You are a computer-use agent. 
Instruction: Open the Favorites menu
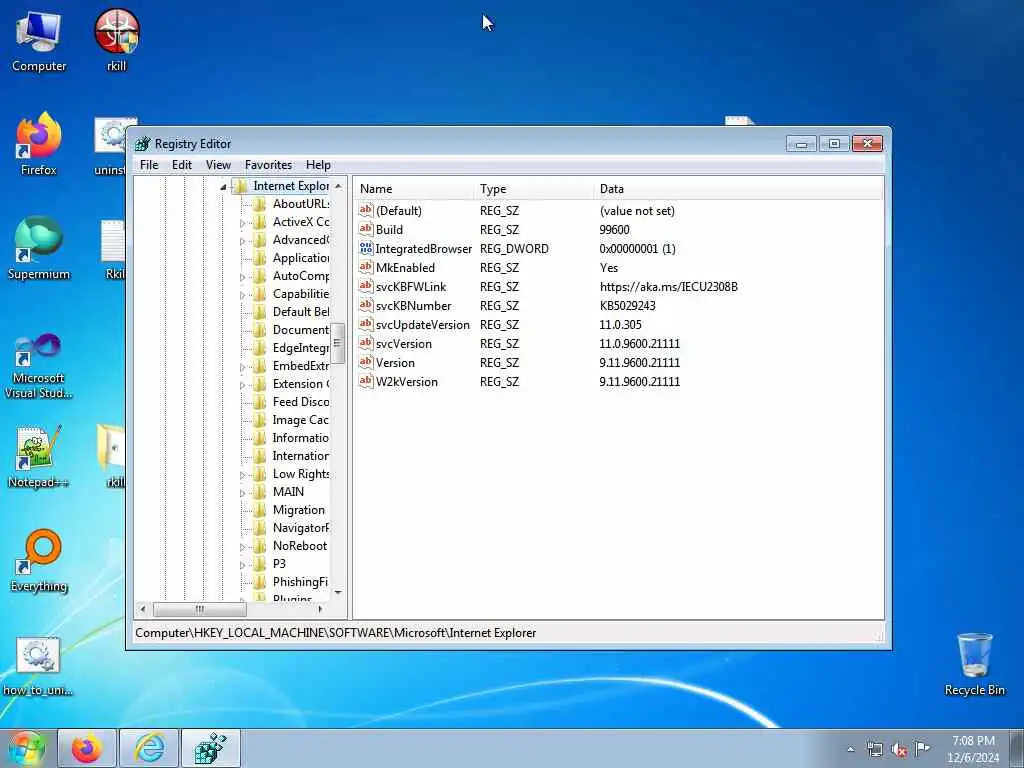pyautogui.click(x=268, y=165)
